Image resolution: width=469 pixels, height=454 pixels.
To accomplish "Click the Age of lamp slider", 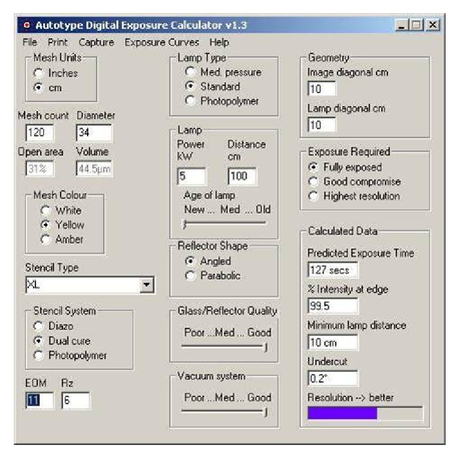I will (x=224, y=223).
